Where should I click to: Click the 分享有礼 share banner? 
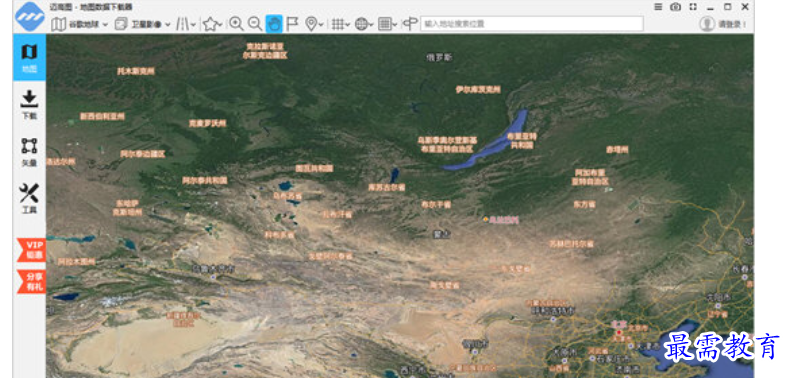32,281
